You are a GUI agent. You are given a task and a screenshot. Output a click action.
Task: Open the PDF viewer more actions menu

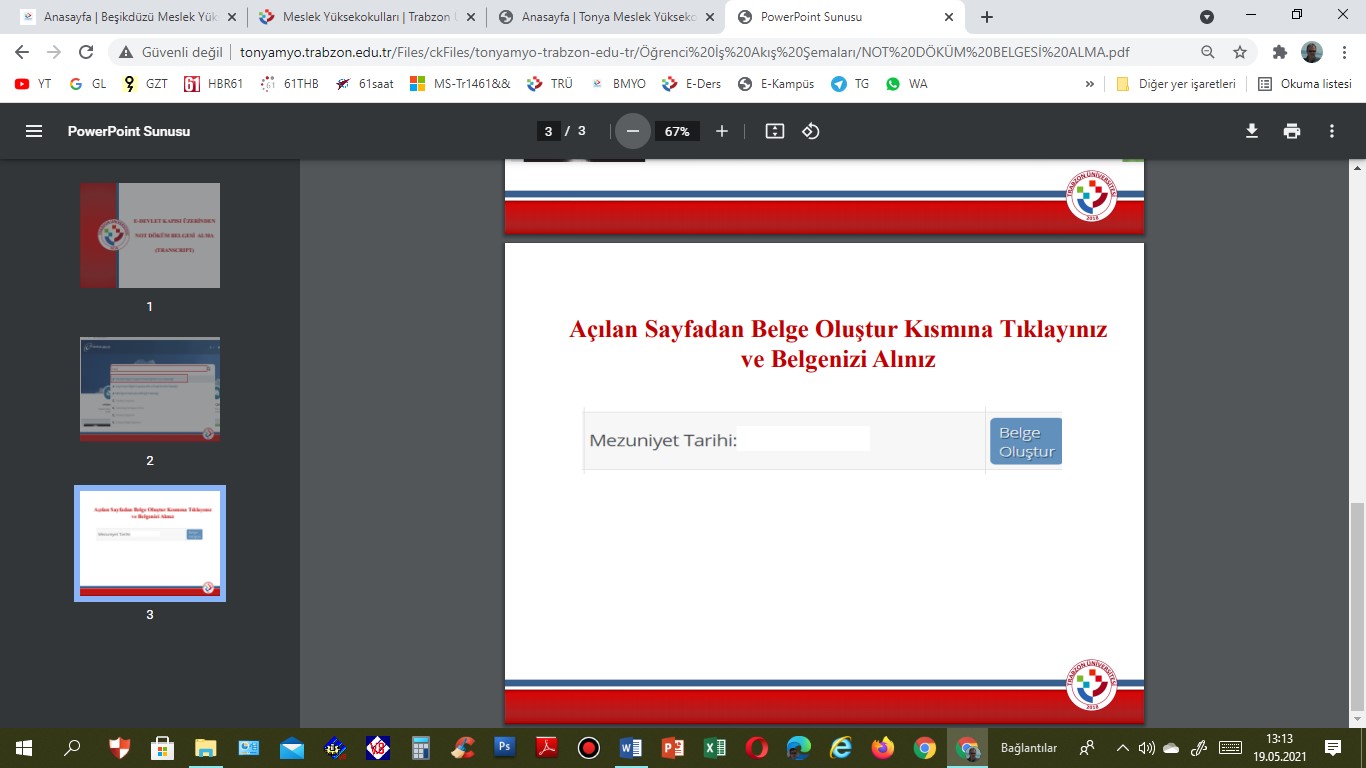pos(1332,131)
